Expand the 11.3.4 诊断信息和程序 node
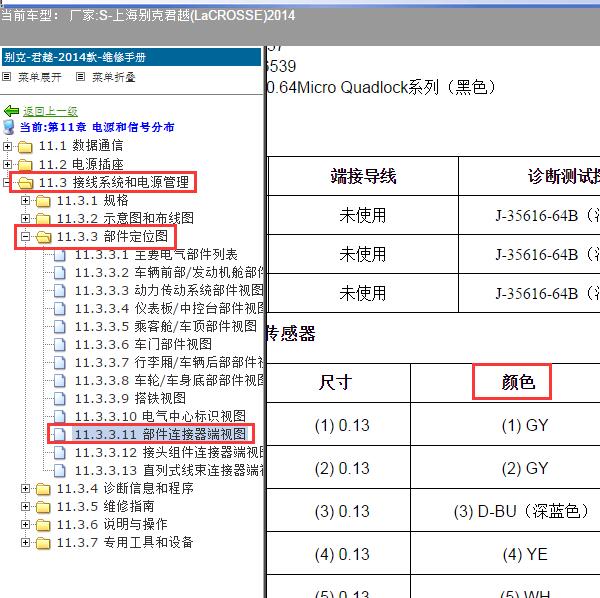This screenshot has width=600, height=598. 25,489
